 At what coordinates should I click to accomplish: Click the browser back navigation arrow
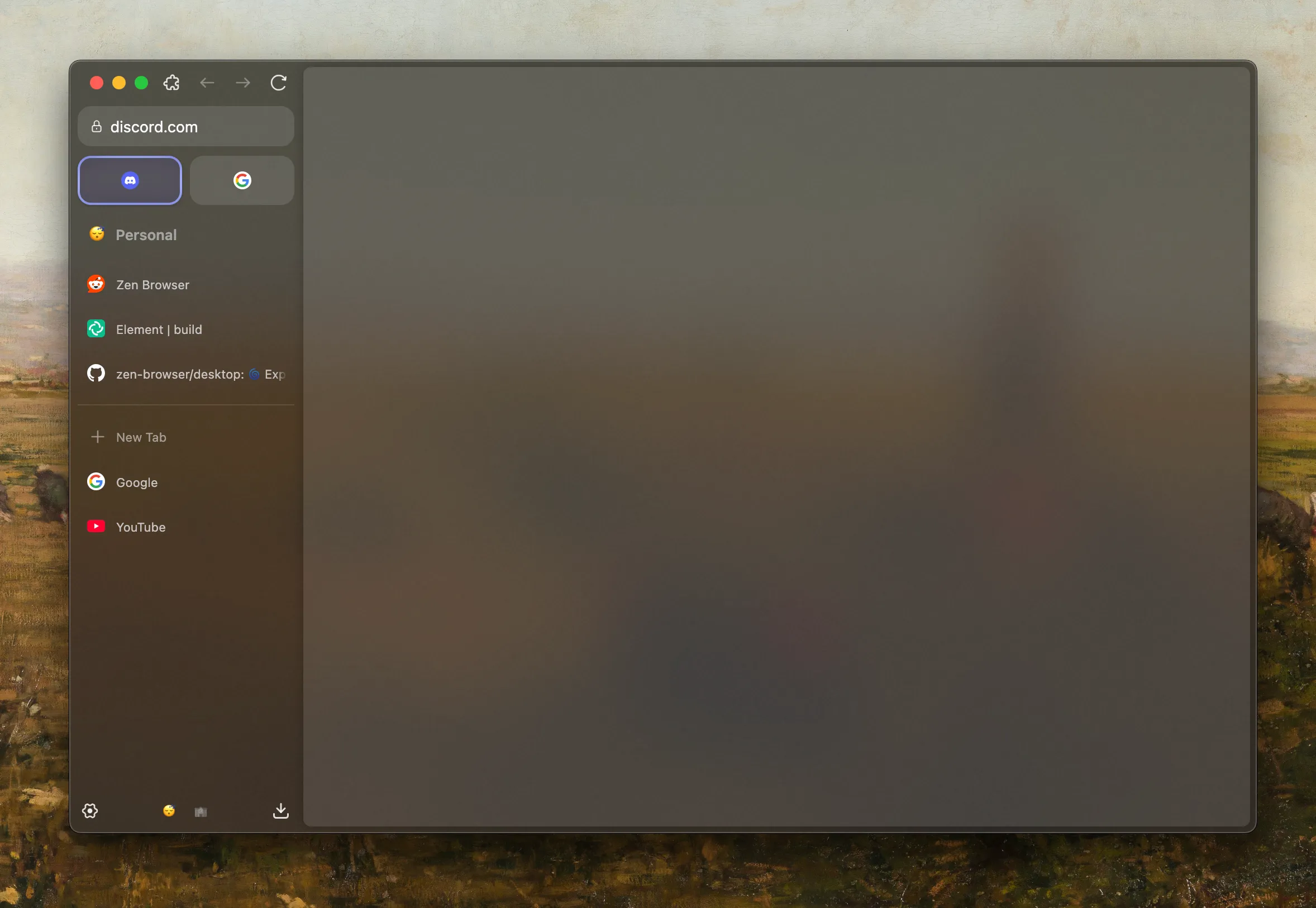coord(208,82)
